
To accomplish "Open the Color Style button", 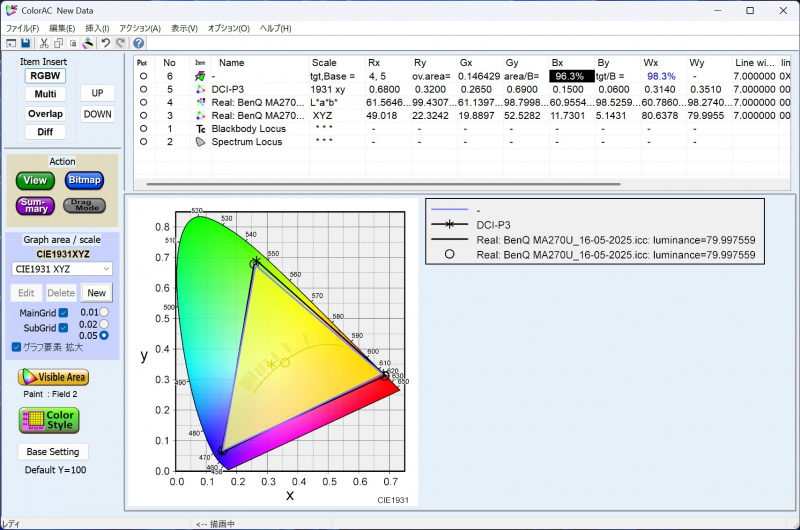I will pyautogui.click(x=47, y=421).
